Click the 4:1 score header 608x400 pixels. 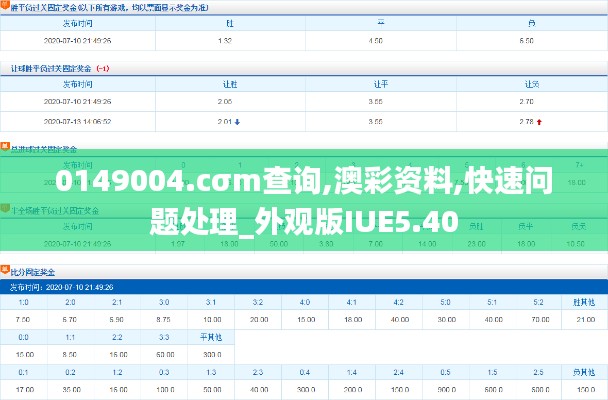pos(352,302)
